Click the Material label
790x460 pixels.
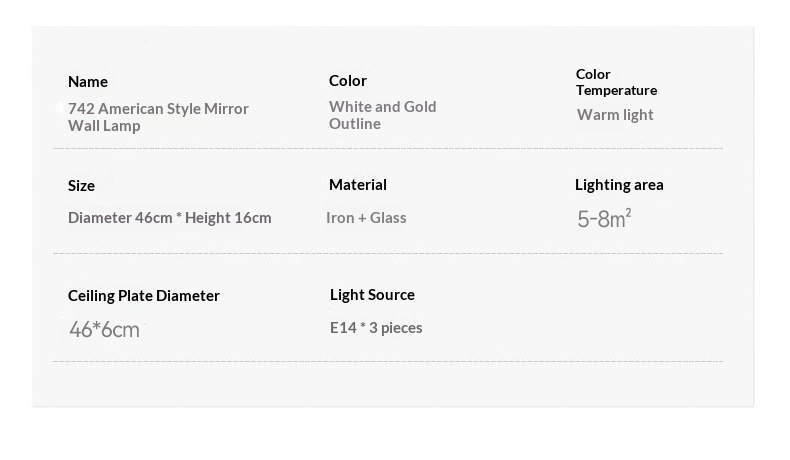coord(358,184)
